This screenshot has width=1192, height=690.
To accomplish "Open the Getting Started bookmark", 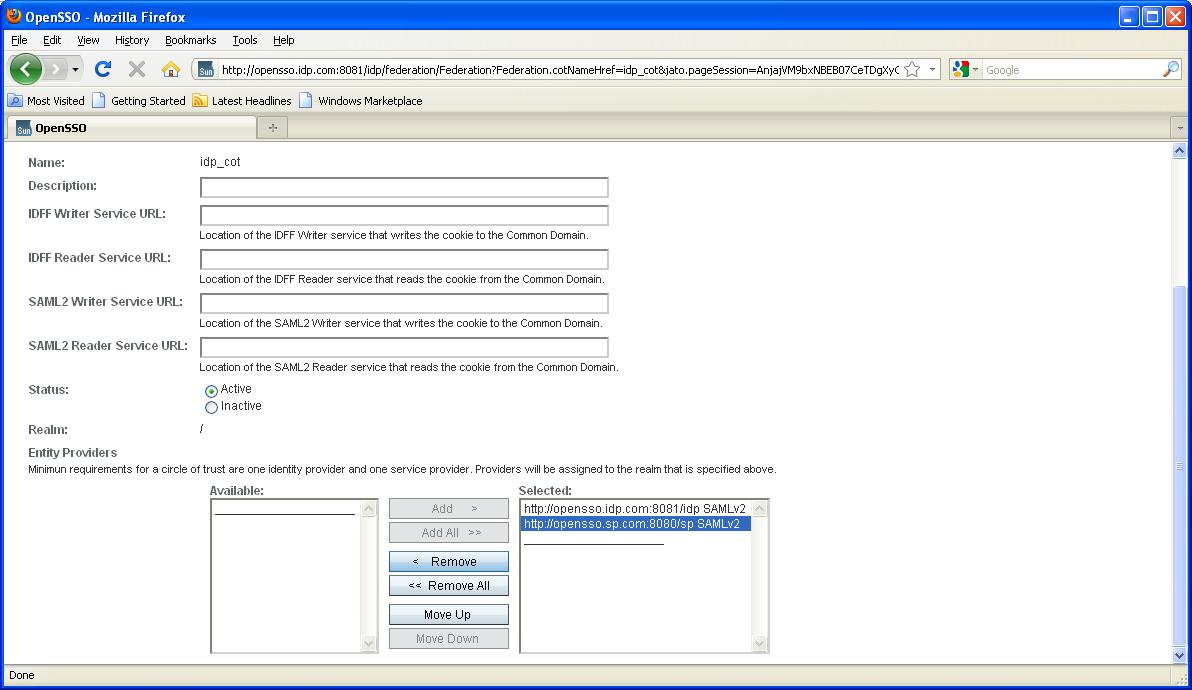I will point(138,101).
